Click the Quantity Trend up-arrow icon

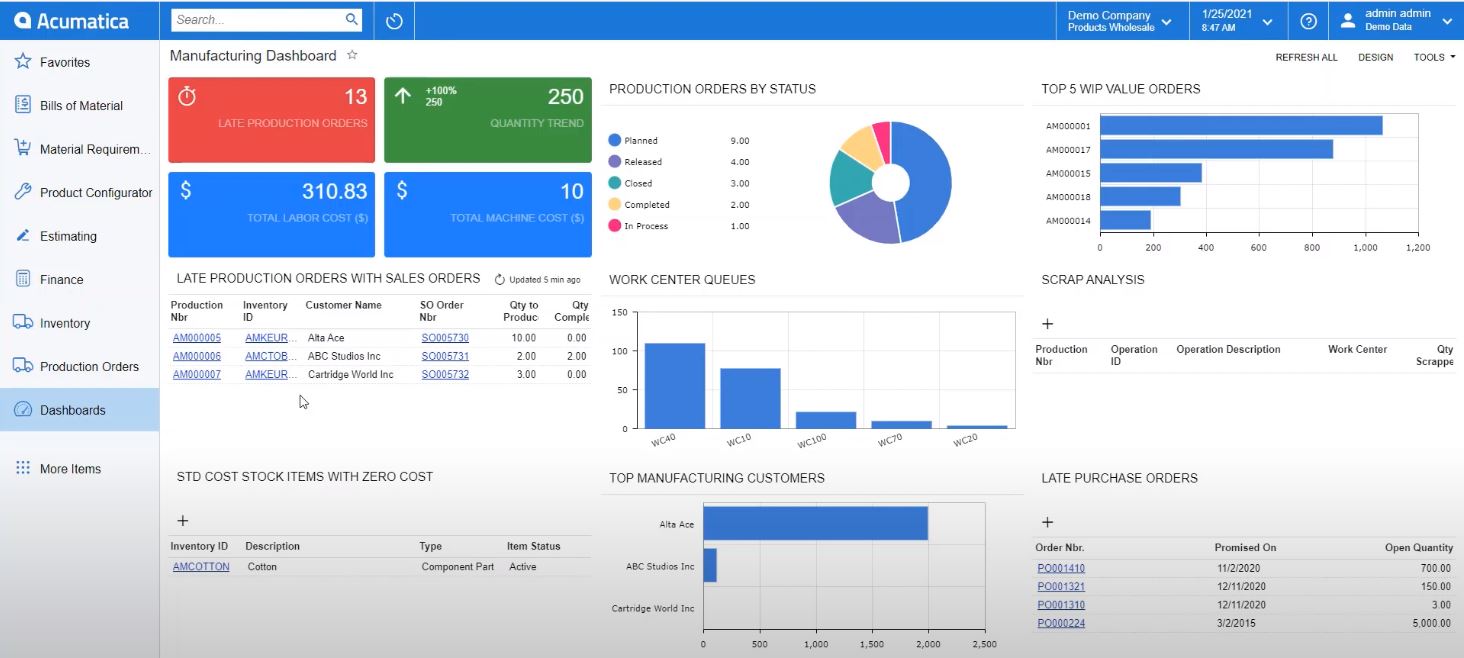(x=403, y=96)
